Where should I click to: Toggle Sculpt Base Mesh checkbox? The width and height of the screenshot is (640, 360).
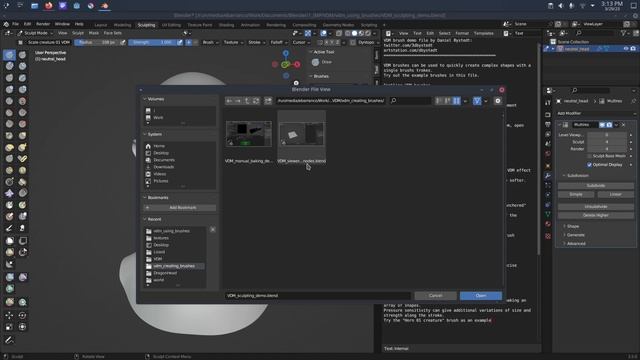pyautogui.click(x=589, y=156)
